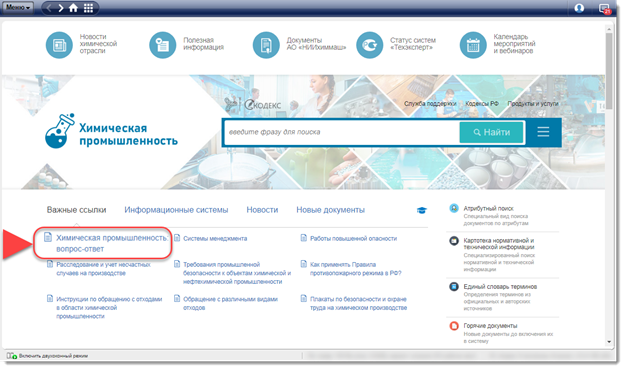The image size is (624, 369).
Task: Open Единый словарь терминов
Action: [x=500, y=287]
